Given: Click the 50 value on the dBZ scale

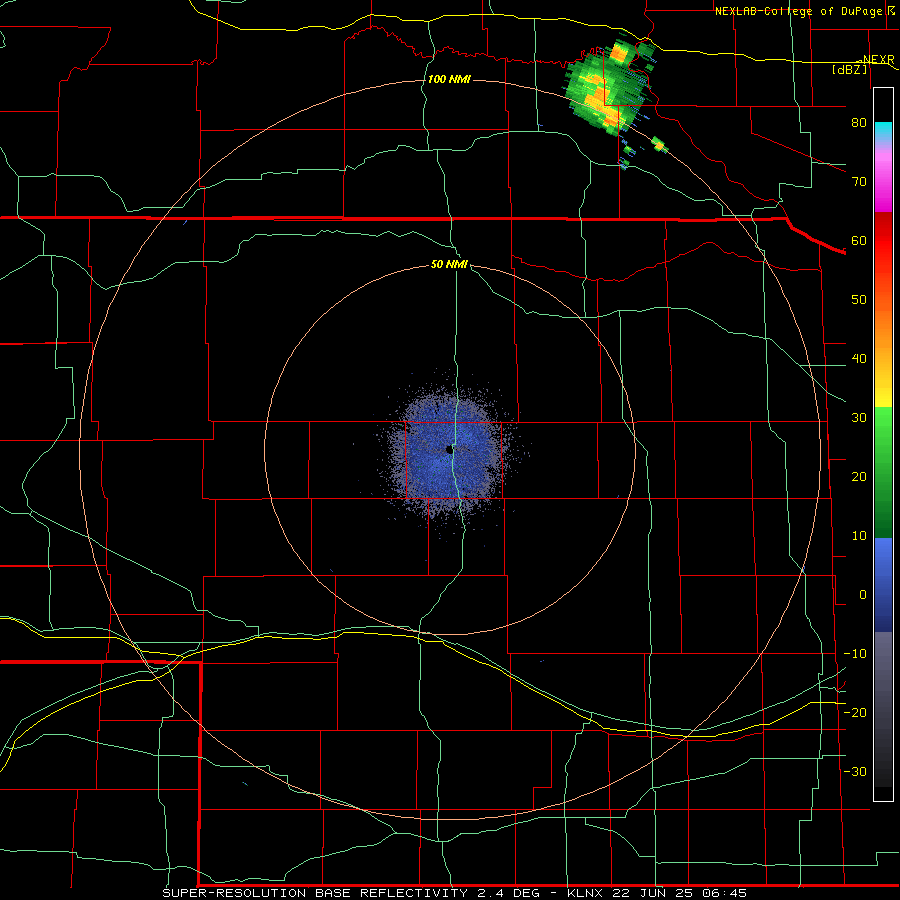Looking at the screenshot, I should [859, 300].
